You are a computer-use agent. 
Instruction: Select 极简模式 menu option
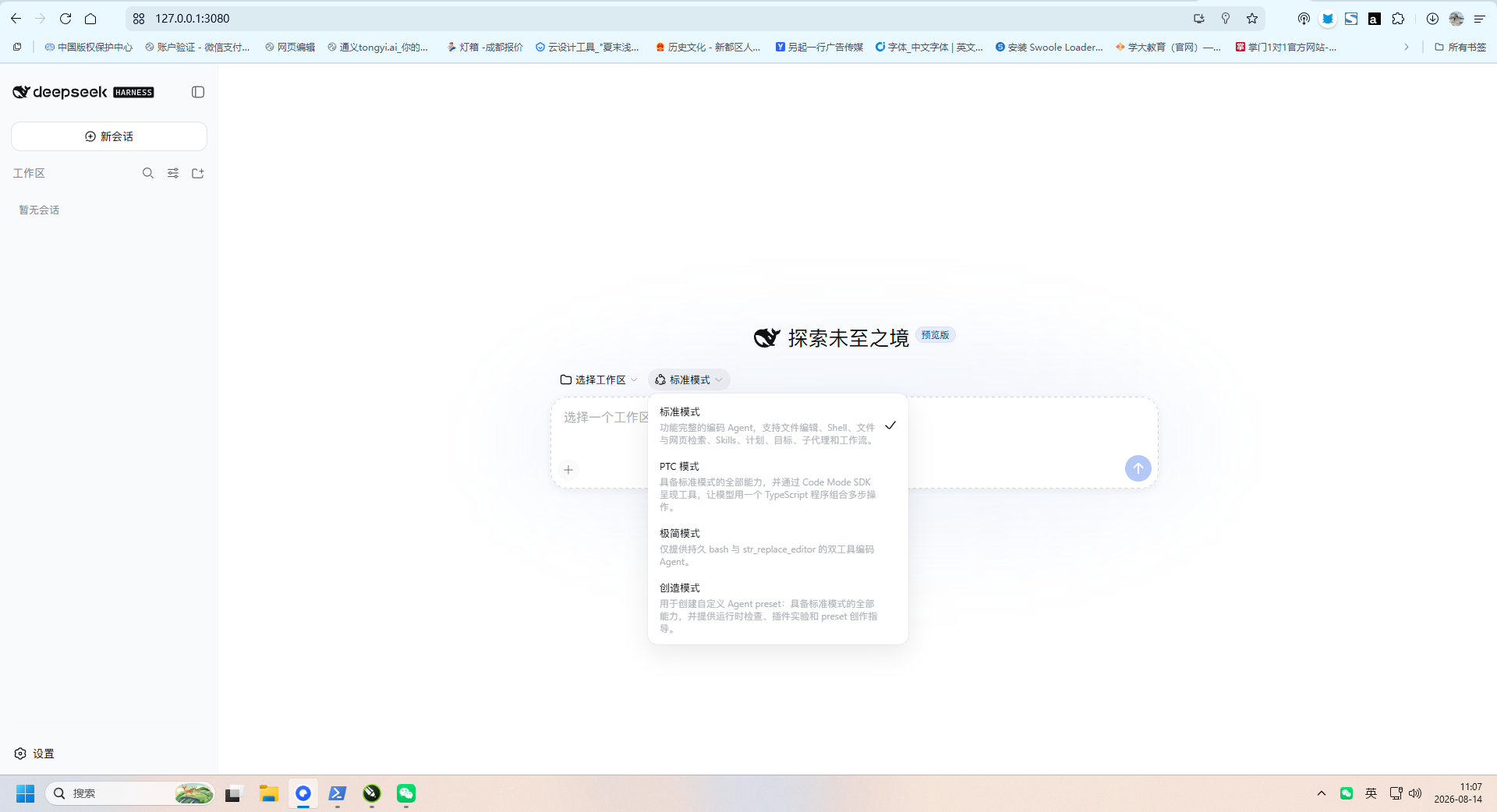tap(778, 547)
